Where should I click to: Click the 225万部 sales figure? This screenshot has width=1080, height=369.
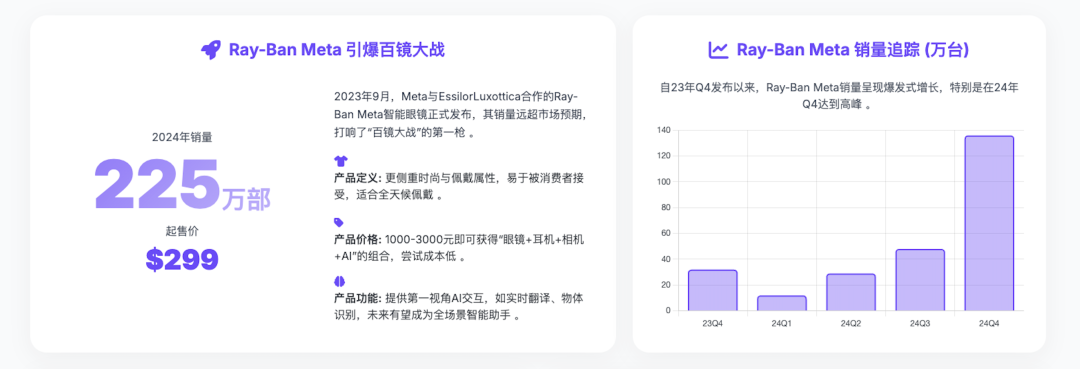click(x=182, y=184)
